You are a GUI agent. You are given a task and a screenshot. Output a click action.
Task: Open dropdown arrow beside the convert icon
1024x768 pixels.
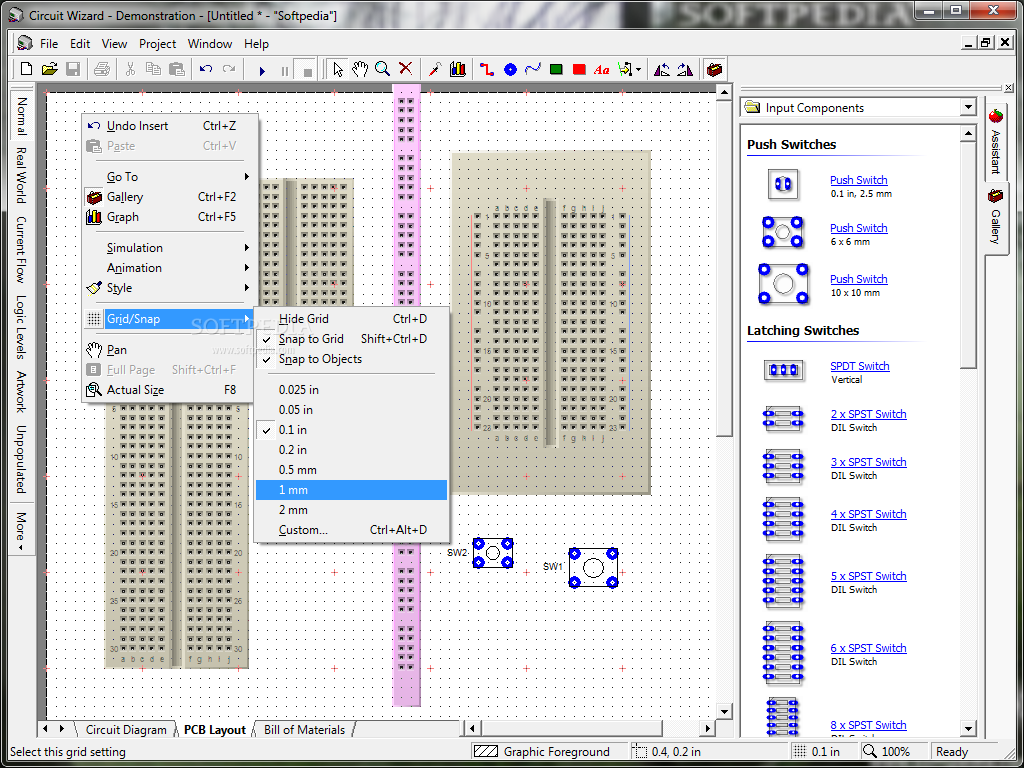tap(639, 69)
